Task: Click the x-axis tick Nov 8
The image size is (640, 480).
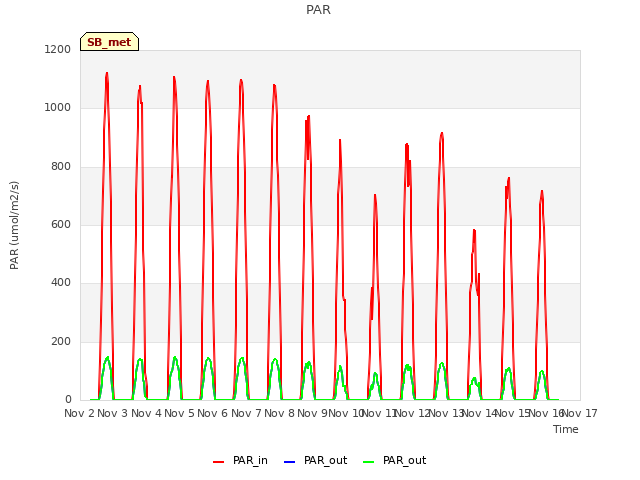Action: click(279, 413)
